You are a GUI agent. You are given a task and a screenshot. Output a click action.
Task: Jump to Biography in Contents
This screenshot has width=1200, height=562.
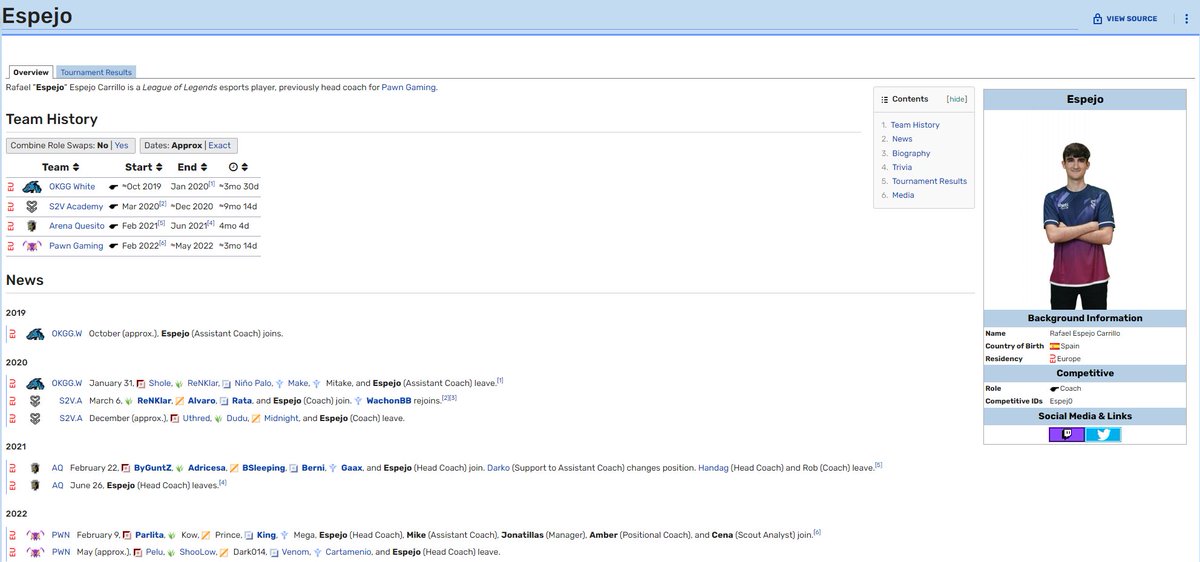click(x=911, y=153)
